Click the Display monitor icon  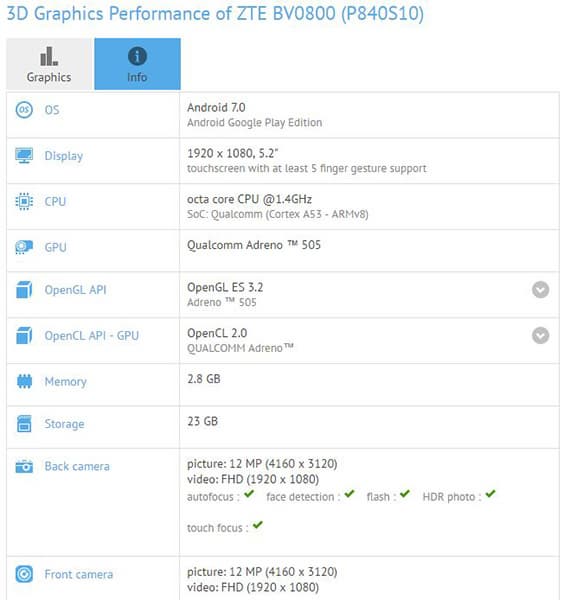(24, 156)
